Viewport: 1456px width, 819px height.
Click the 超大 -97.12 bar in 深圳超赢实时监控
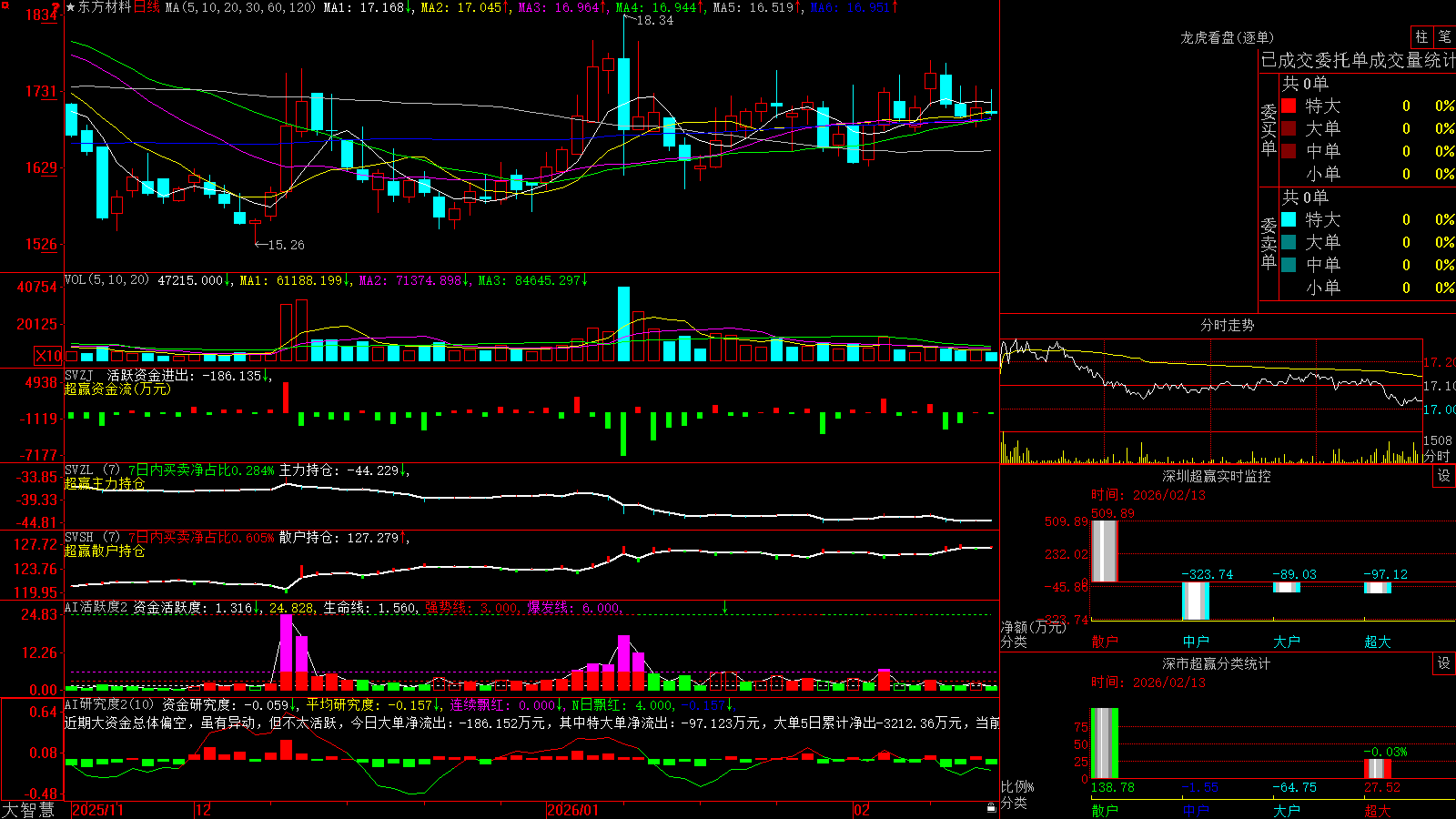point(1378,588)
